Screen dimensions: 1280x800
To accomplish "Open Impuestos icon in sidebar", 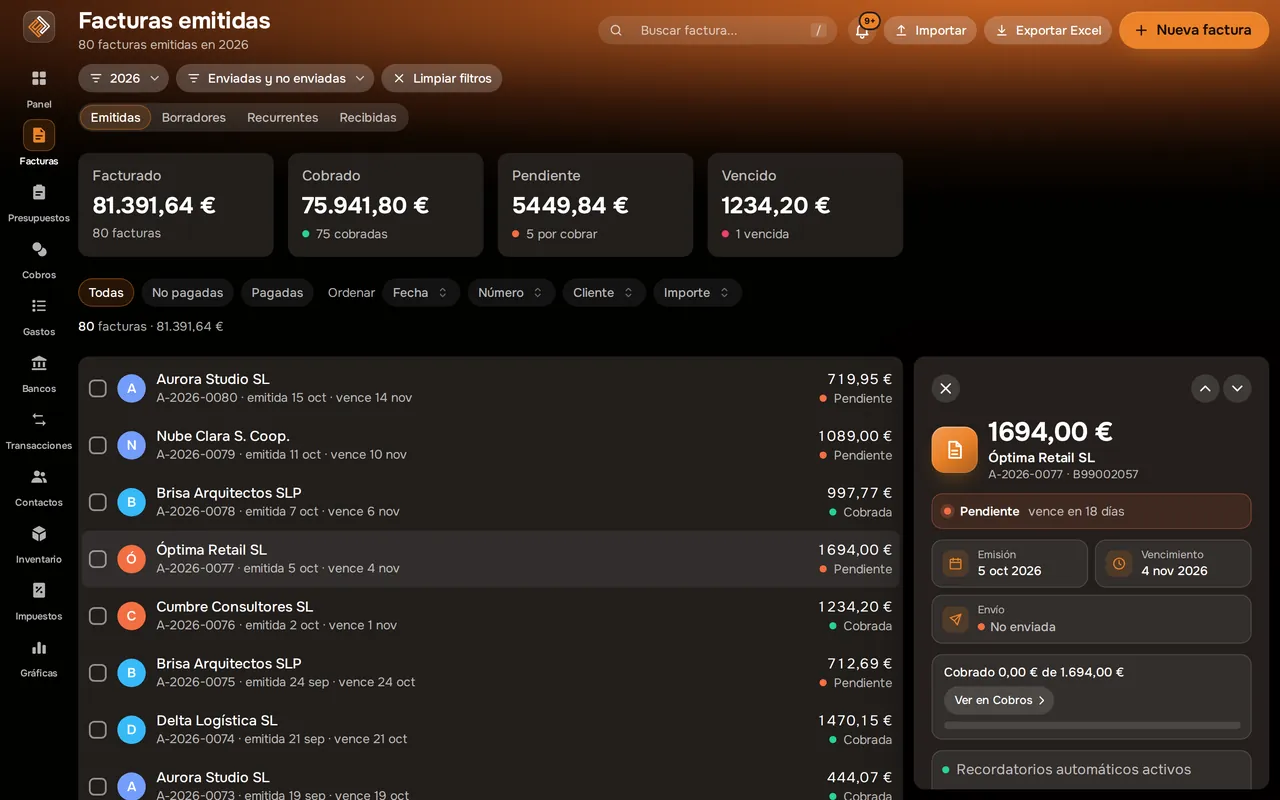I will 39,591.
